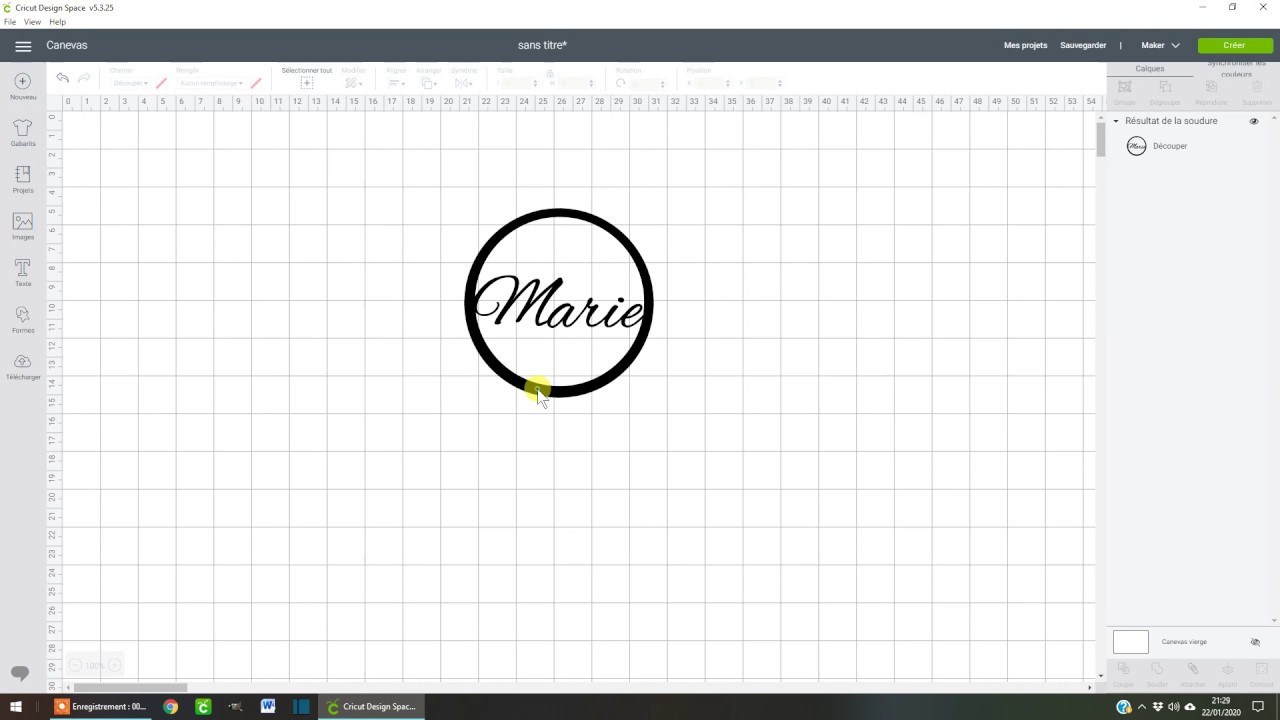Click the Reproduire duplicate icon
The width and height of the screenshot is (1280, 720).
[1211, 88]
